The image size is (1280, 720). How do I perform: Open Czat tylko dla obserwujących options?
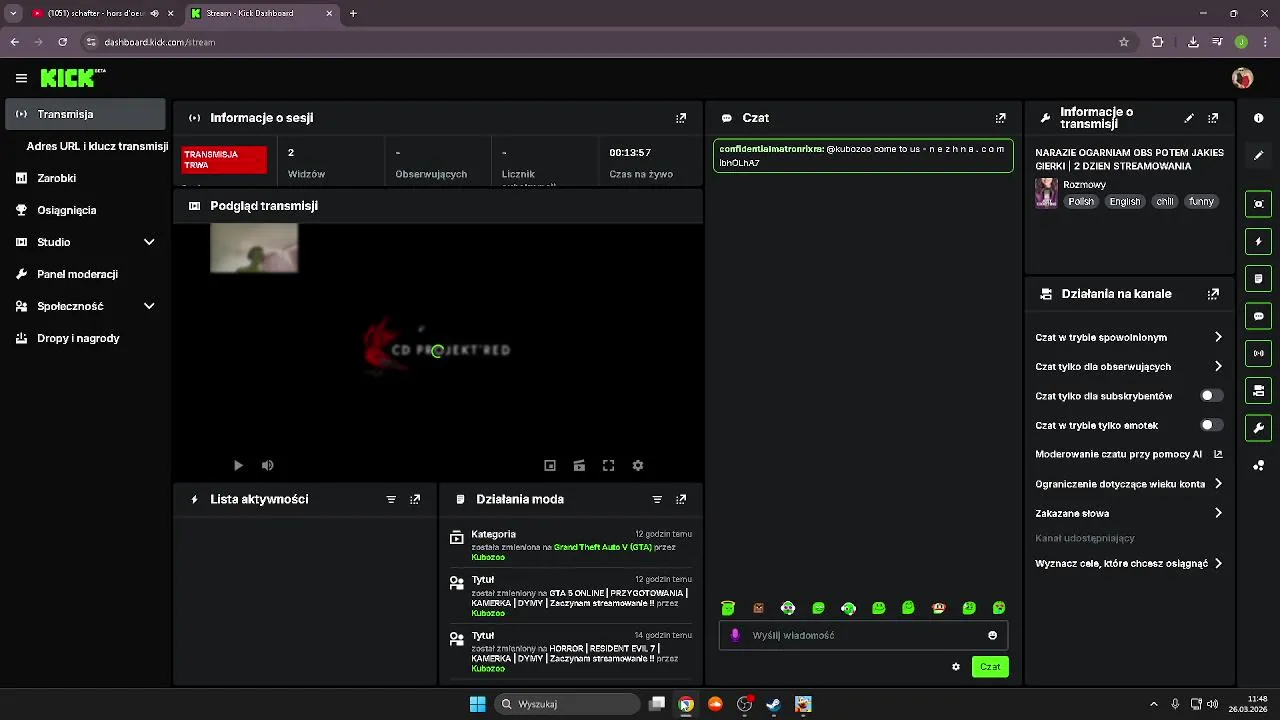1129,367
